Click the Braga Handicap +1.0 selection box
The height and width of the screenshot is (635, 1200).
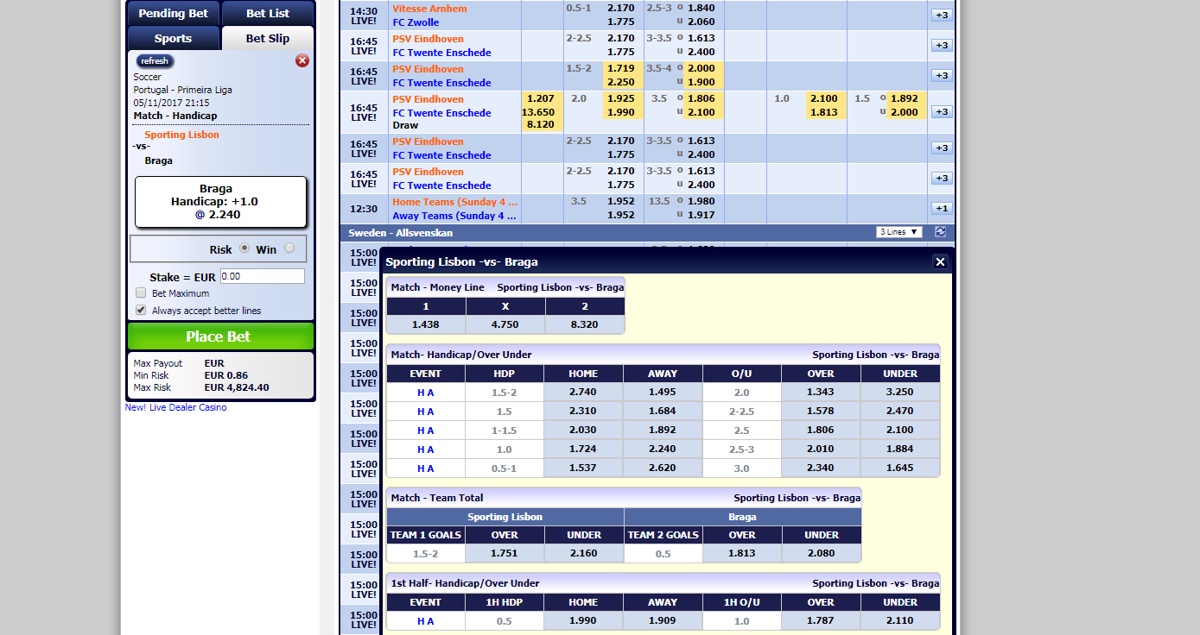(220, 202)
